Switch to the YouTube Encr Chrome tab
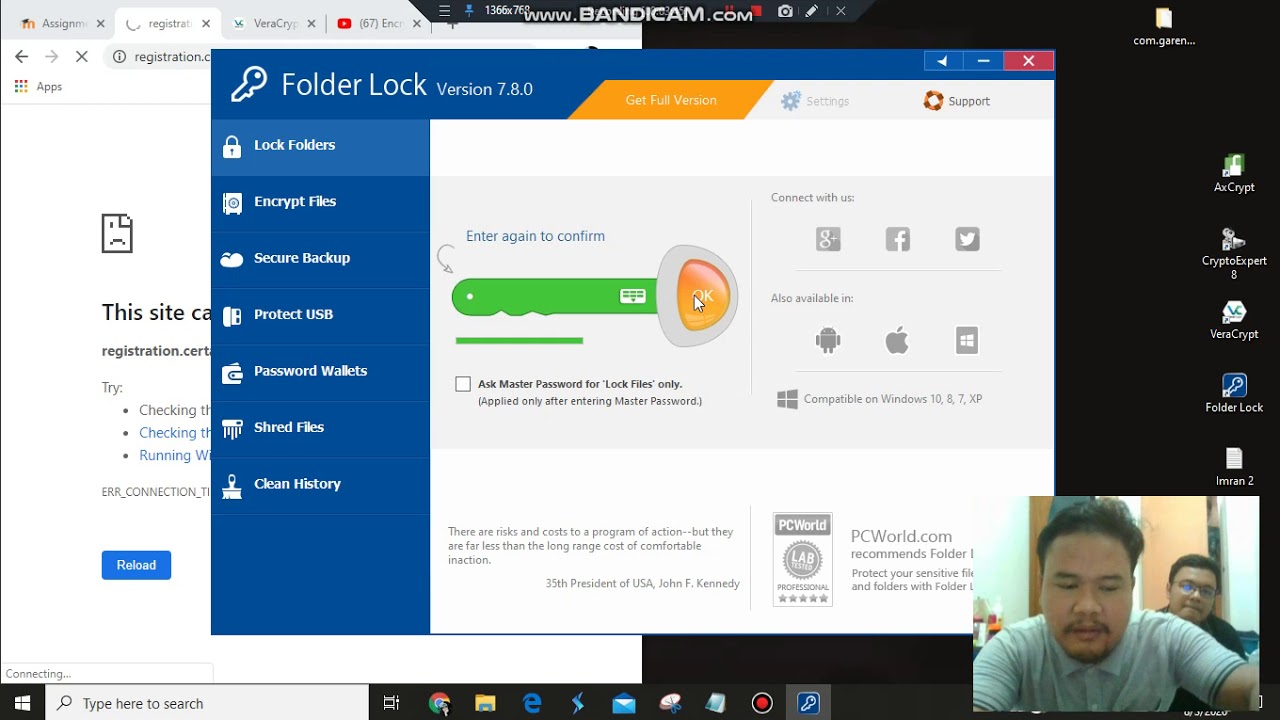Image resolution: width=1280 pixels, height=720 pixels. tap(379, 24)
